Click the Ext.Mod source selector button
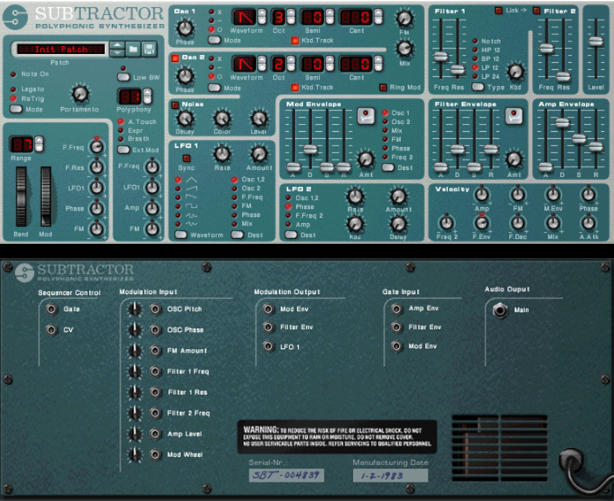Image resolution: width=614 pixels, height=501 pixels. pyautogui.click(x=123, y=150)
